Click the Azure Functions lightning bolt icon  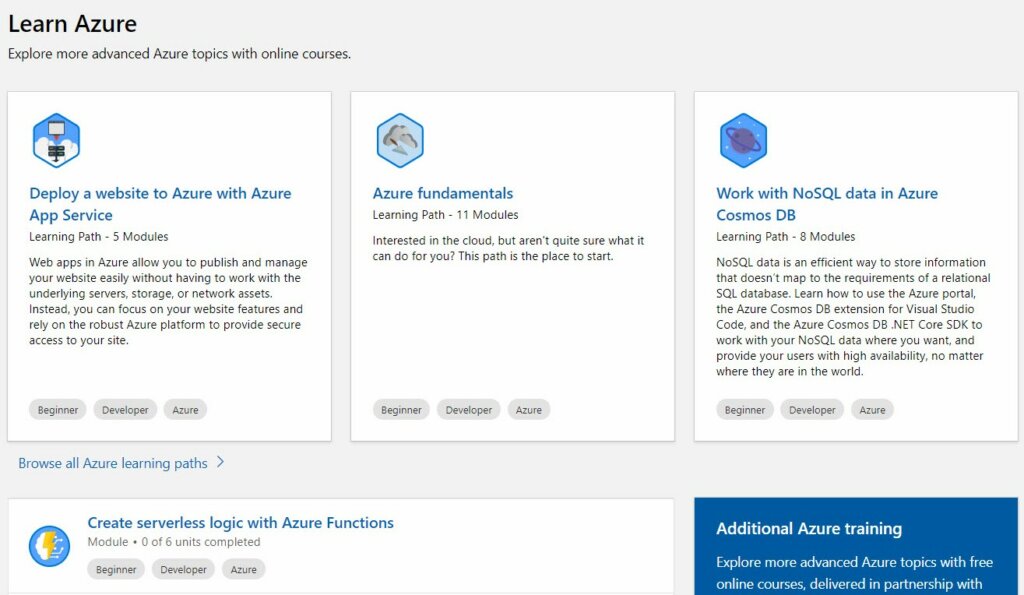[50, 546]
